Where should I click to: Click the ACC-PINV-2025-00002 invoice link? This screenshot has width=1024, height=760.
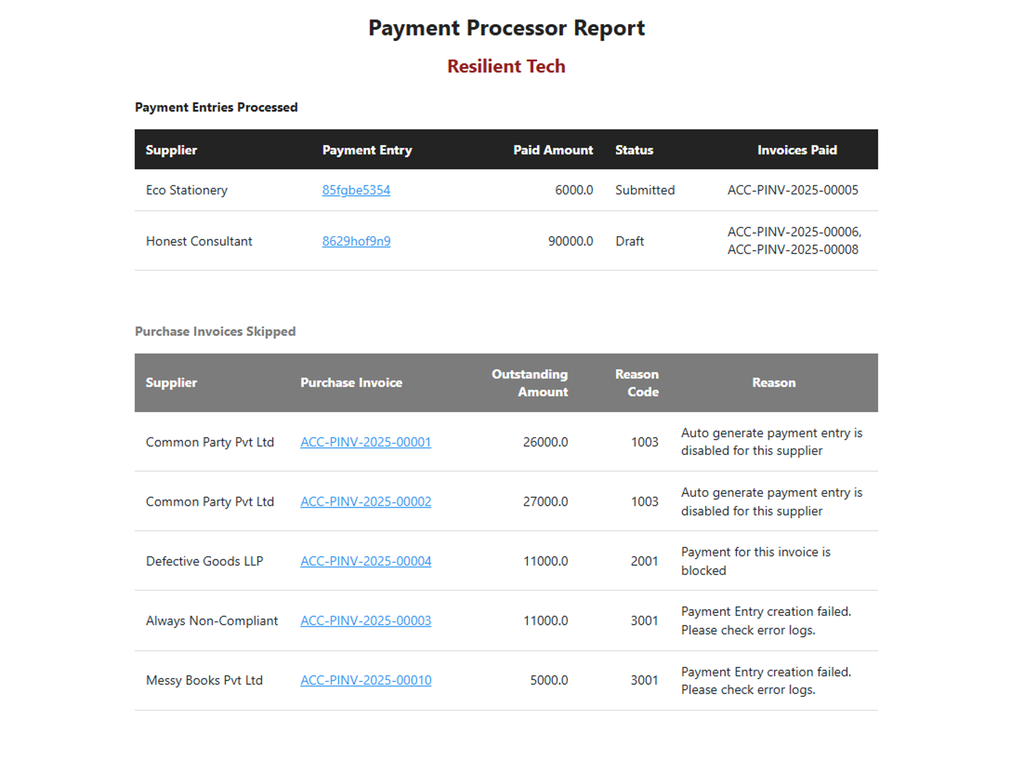(x=366, y=502)
